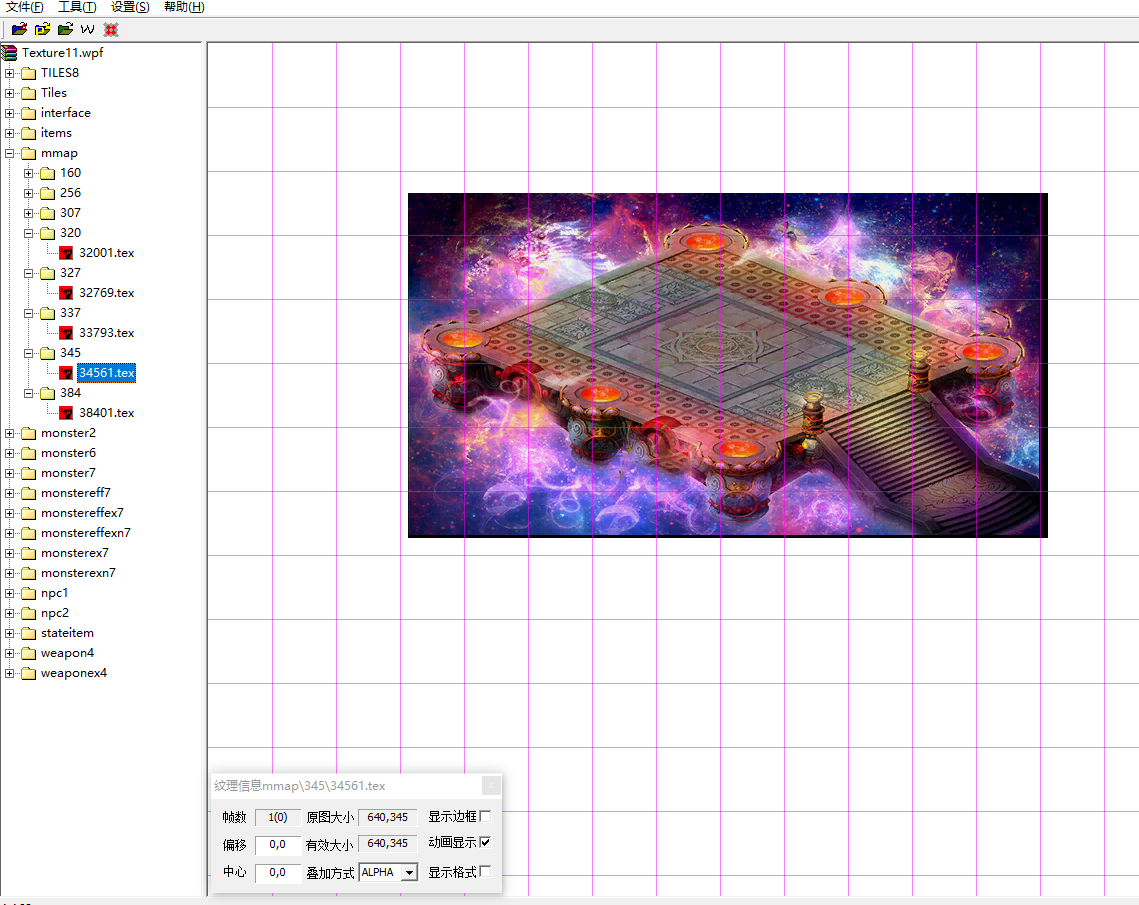Click the blue open-folder toolbar icon

click(x=19, y=29)
